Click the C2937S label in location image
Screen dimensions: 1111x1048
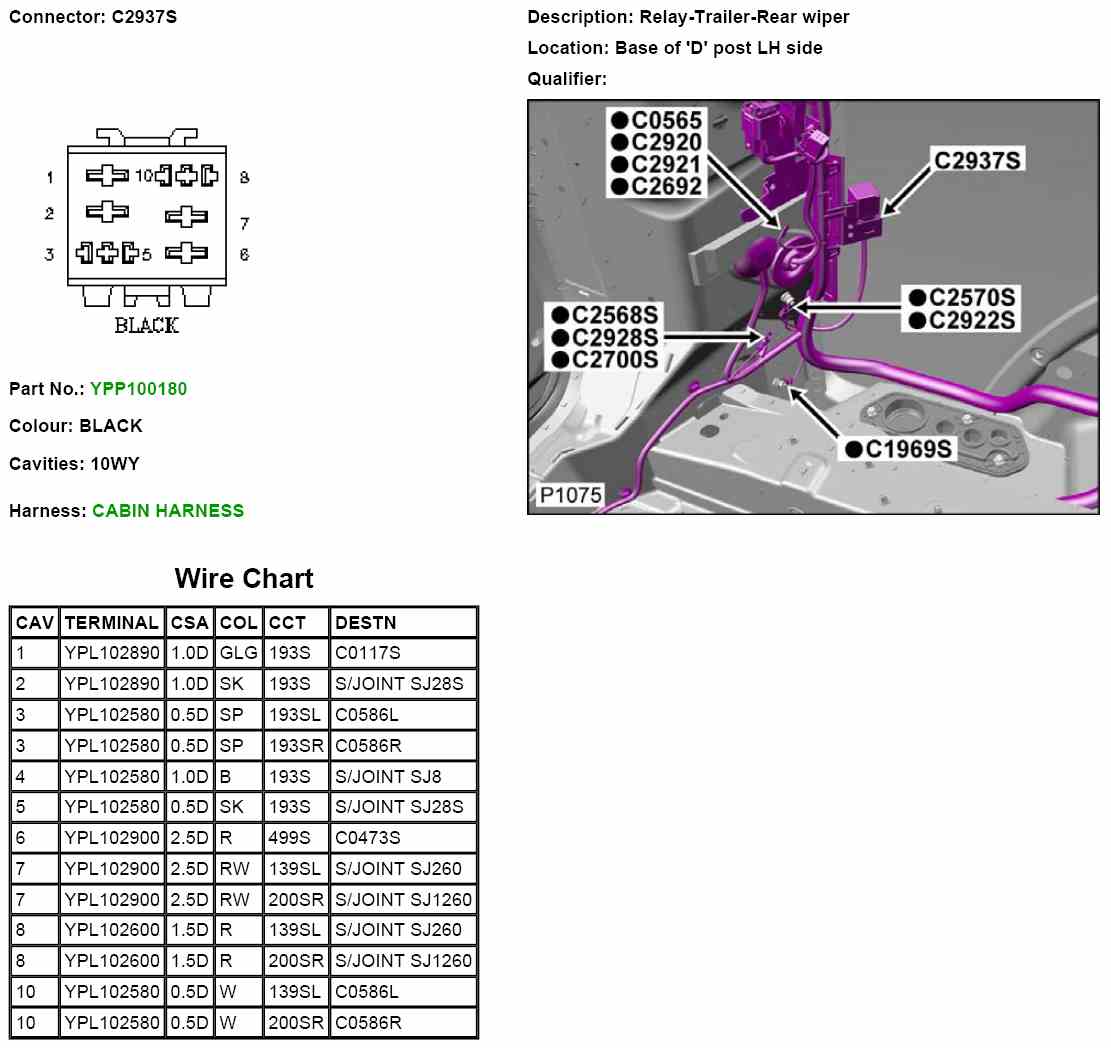click(x=978, y=159)
